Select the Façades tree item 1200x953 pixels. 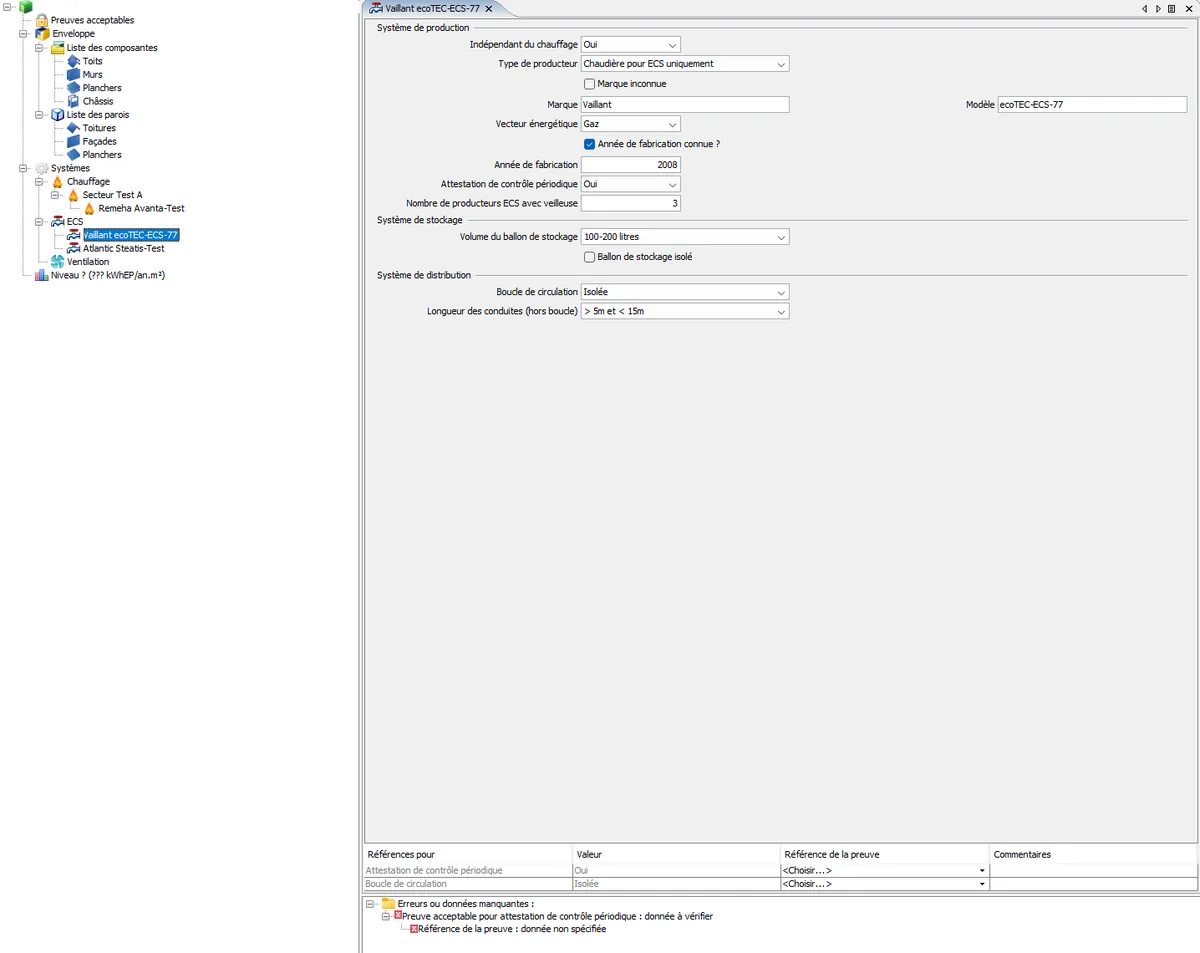point(99,142)
